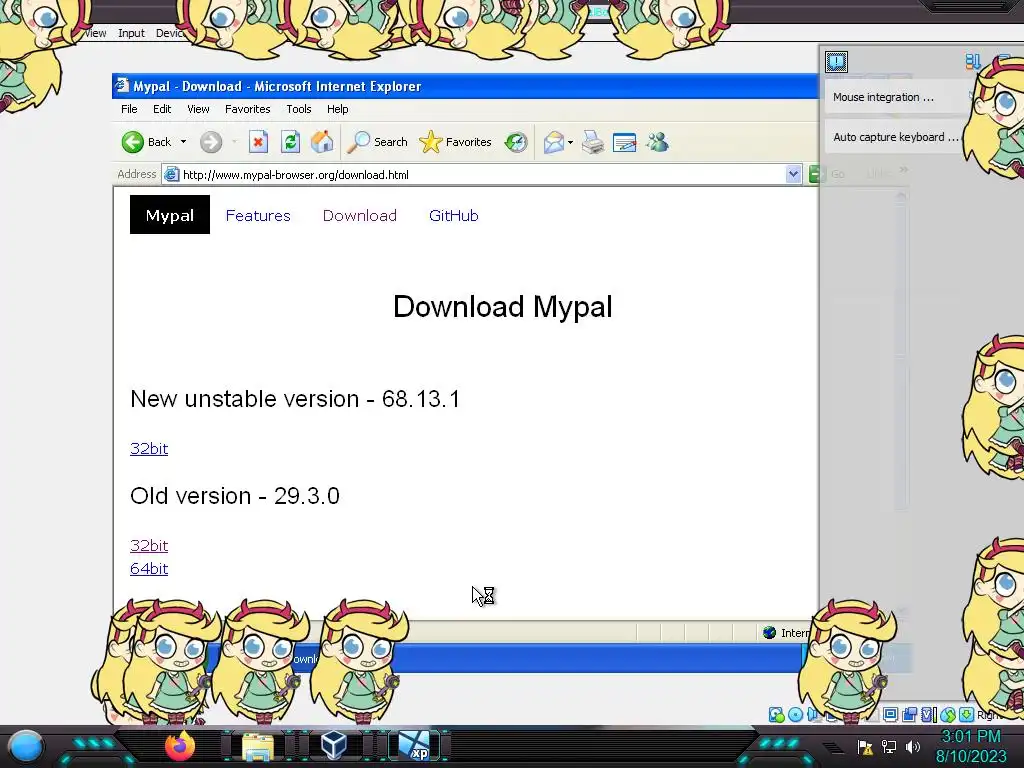This screenshot has width=1024, height=768.
Task: Open Action Center flag tray icon
Action: [x=865, y=747]
